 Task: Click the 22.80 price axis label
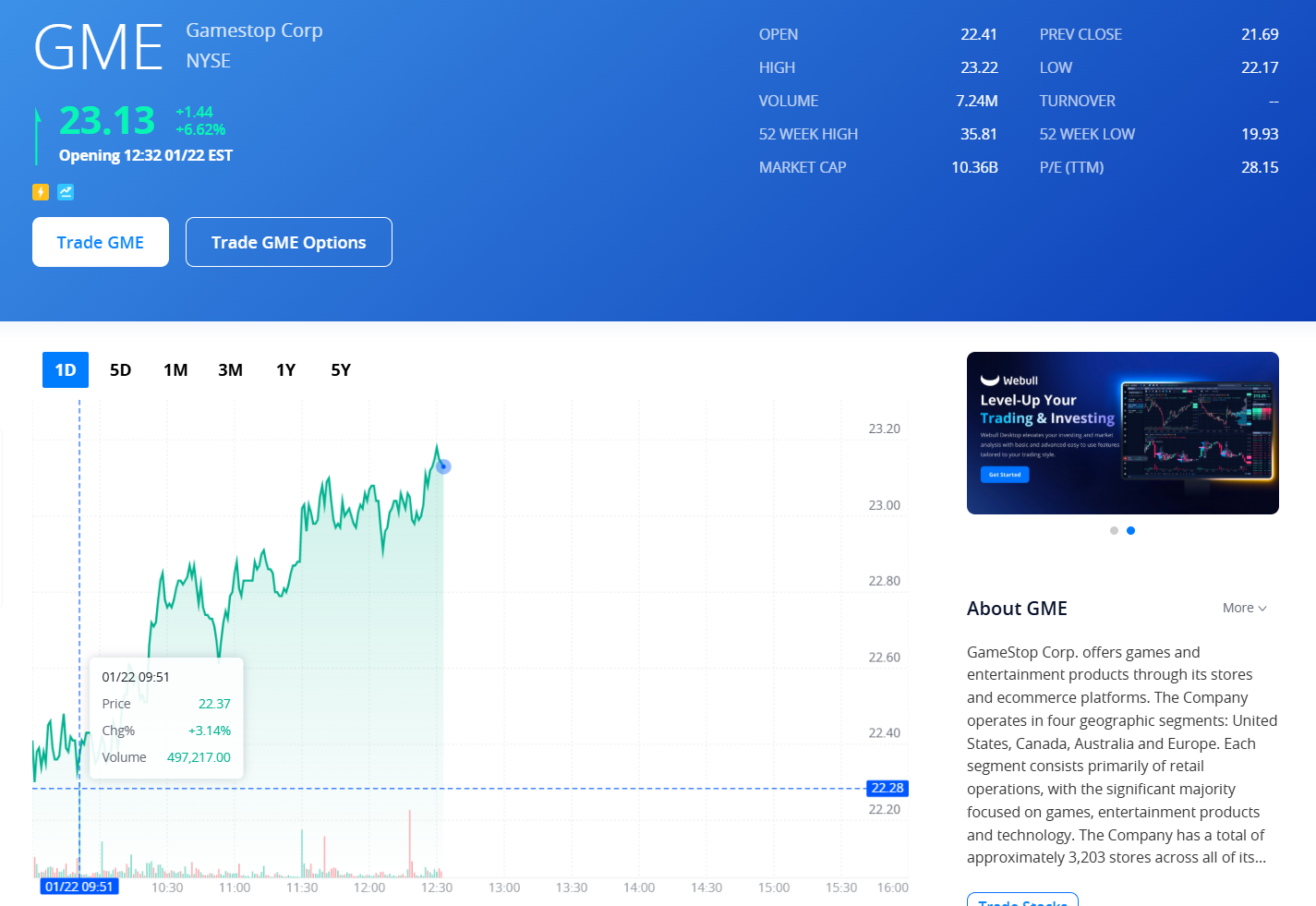pos(885,581)
